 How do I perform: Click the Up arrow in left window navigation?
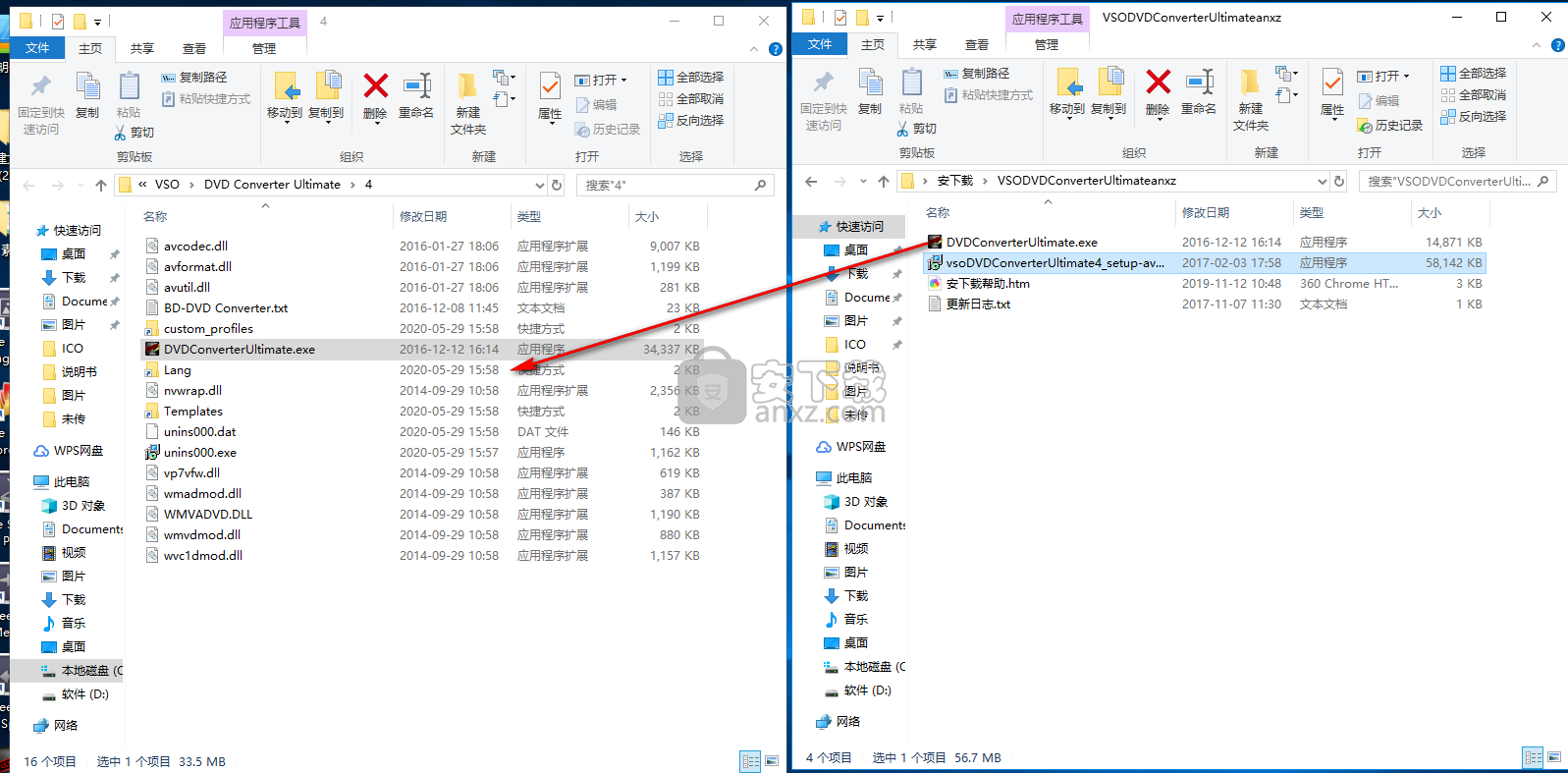point(101,185)
